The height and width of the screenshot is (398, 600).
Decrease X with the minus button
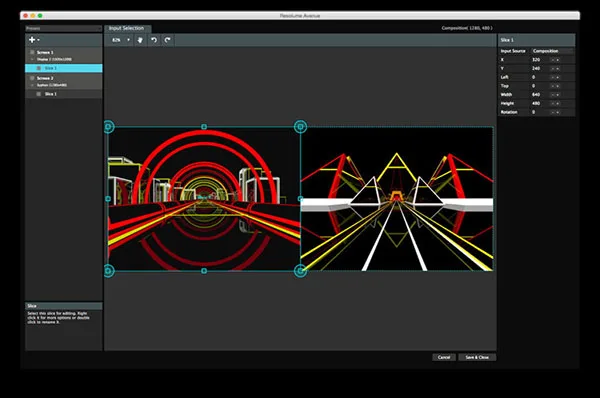click(x=553, y=60)
